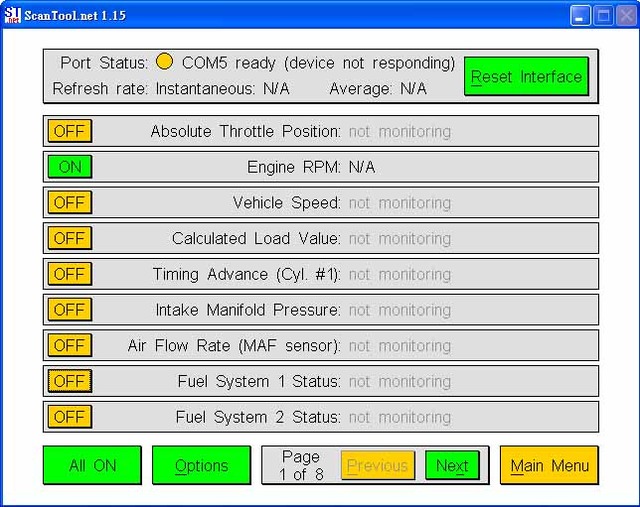This screenshot has height=507, width=640.
Task: Minimize the ScanTool.net window
Action: point(581,15)
